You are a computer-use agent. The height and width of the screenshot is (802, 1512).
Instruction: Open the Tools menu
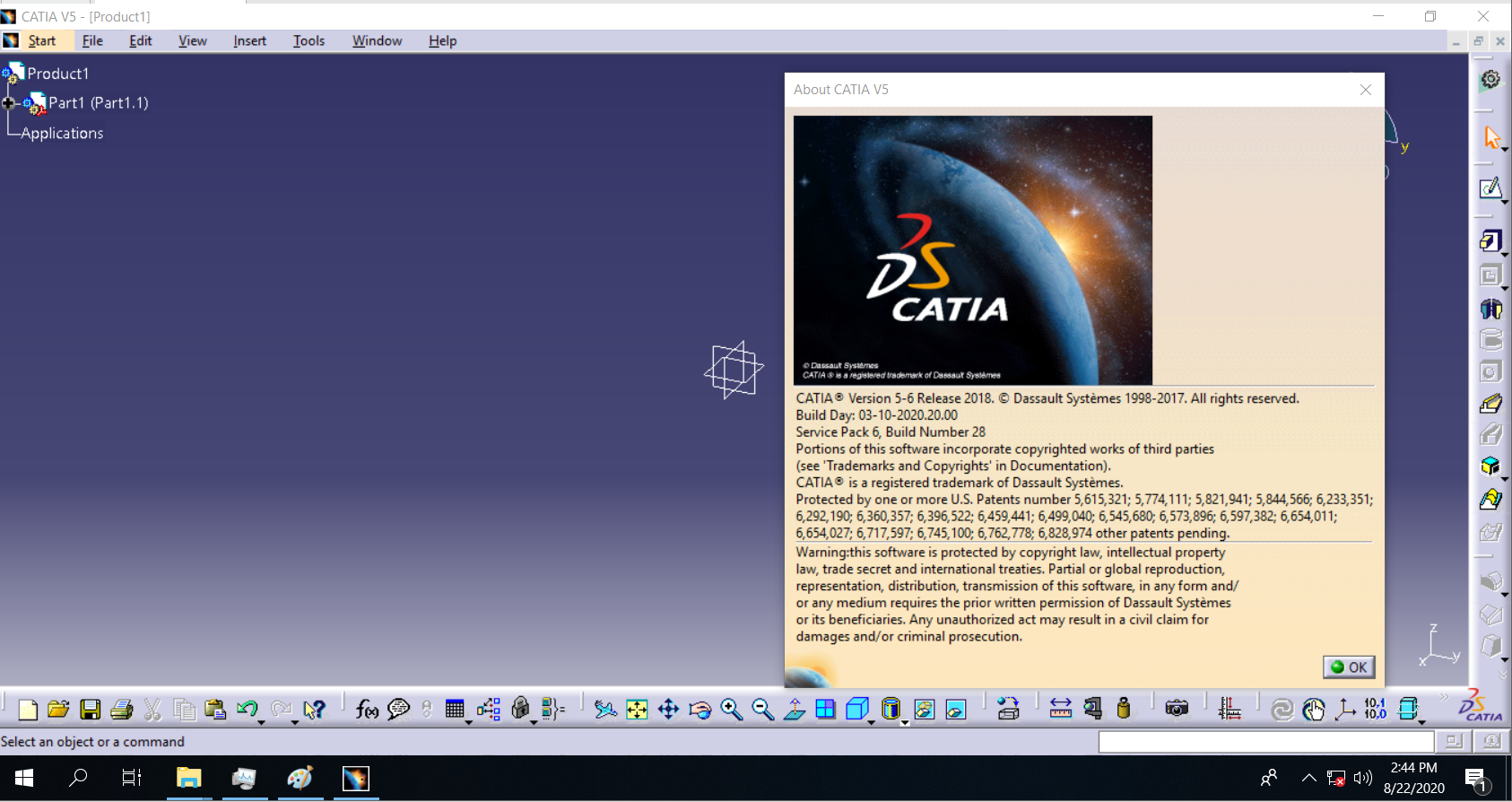point(308,41)
